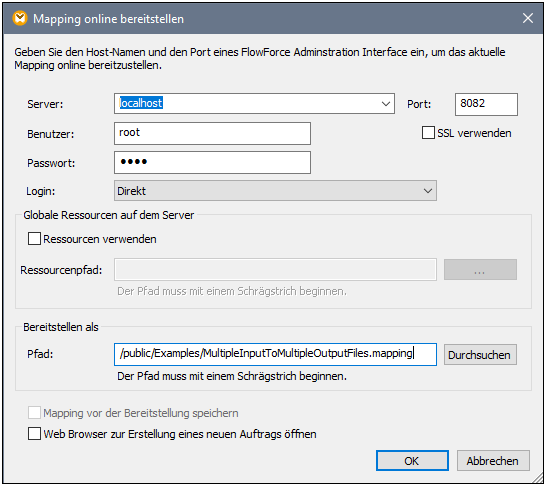Click the Passwort input field
Screen dimensions: 546x486
tap(212, 162)
